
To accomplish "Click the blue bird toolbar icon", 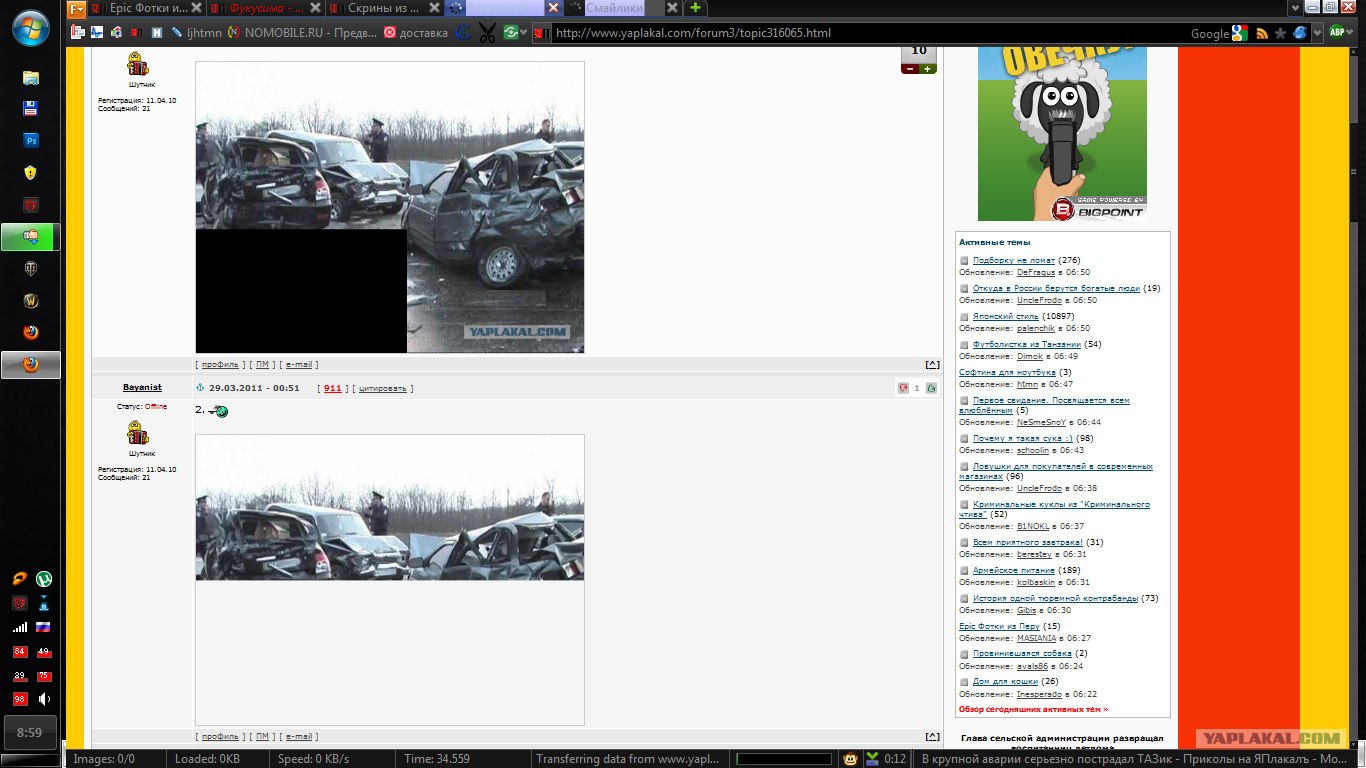I will pos(1300,33).
